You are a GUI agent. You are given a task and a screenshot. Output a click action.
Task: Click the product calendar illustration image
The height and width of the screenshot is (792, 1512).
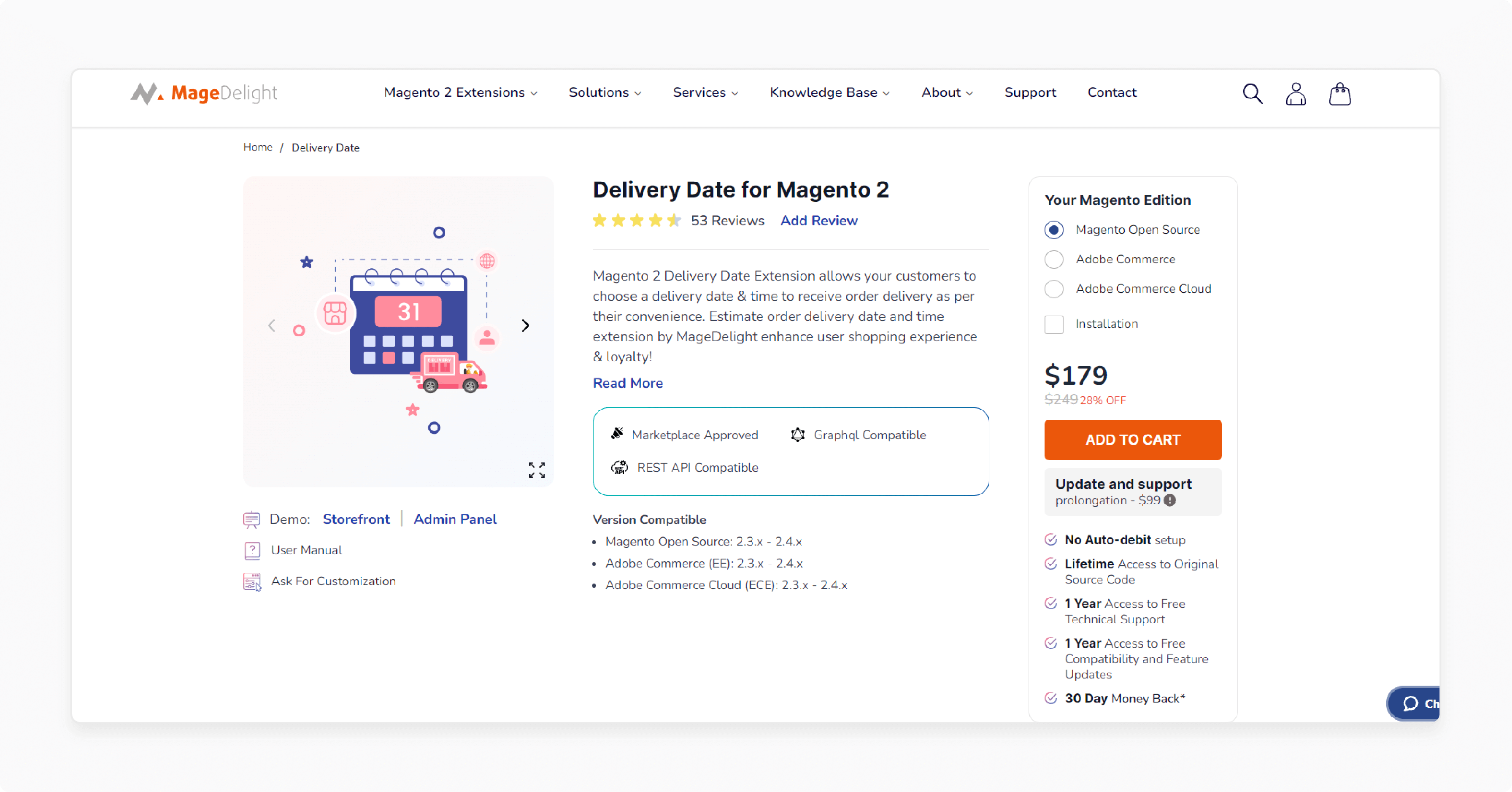pos(398,332)
